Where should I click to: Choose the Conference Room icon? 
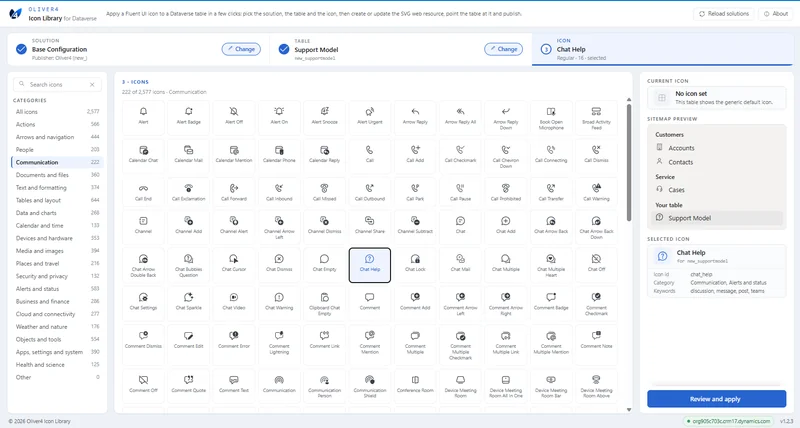pyautogui.click(x=415, y=386)
